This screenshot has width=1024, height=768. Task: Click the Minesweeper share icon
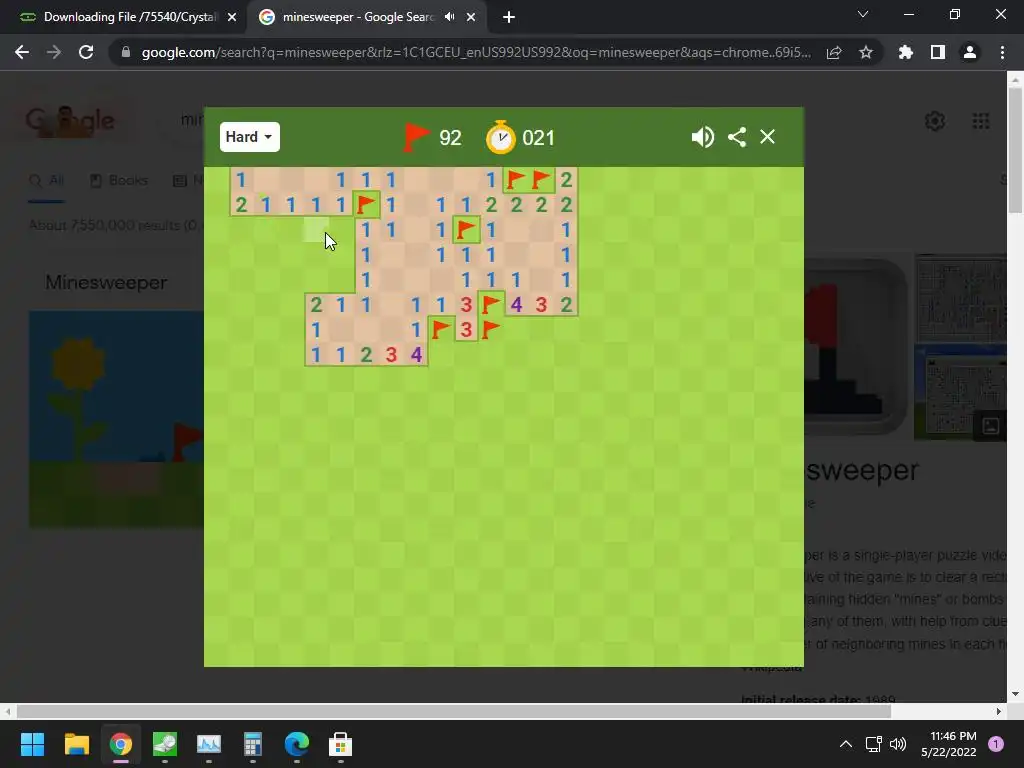(x=737, y=137)
